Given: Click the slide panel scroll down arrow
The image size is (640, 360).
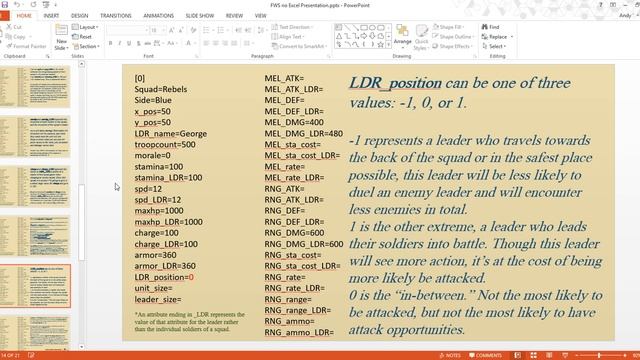Looking at the screenshot, I should tap(82, 347).
